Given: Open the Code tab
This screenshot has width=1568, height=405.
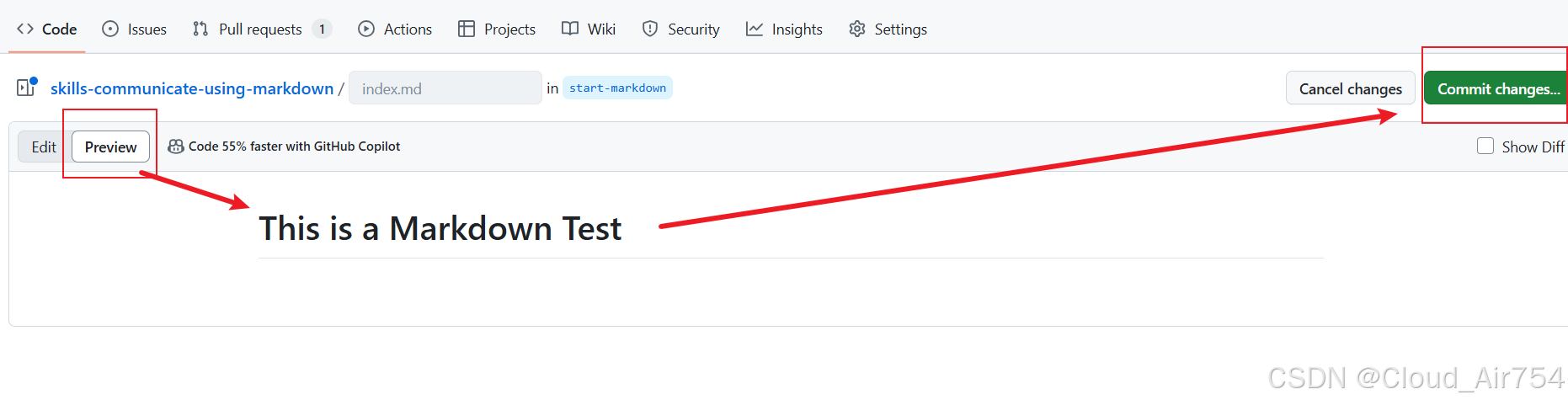Looking at the screenshot, I should point(47,29).
